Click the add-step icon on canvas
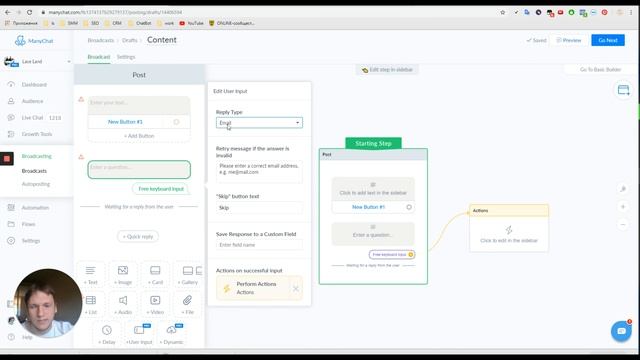Screen dimensions: 640x360 click(623, 90)
